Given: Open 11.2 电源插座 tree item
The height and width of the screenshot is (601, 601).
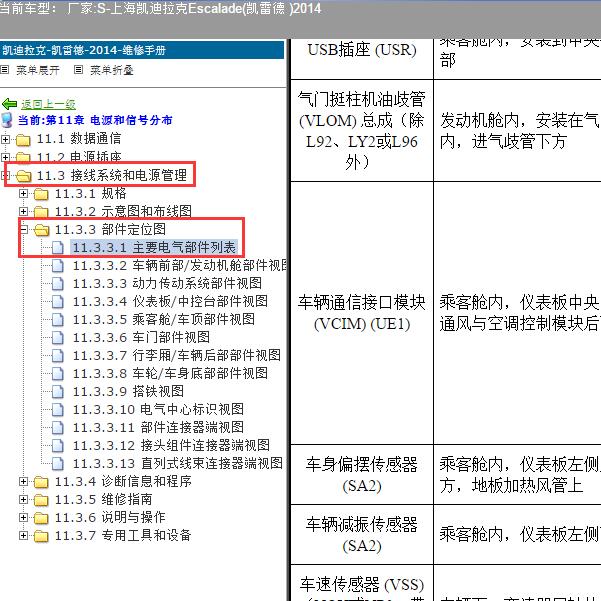Looking at the screenshot, I should [79, 157].
